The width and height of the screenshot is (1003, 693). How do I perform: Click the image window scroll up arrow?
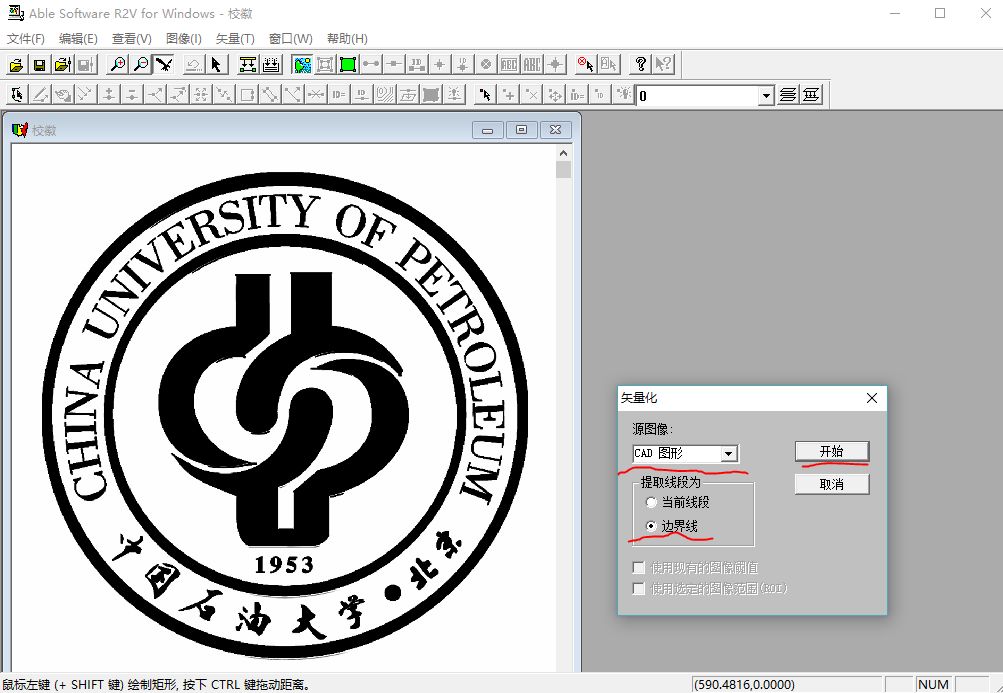pyautogui.click(x=563, y=153)
